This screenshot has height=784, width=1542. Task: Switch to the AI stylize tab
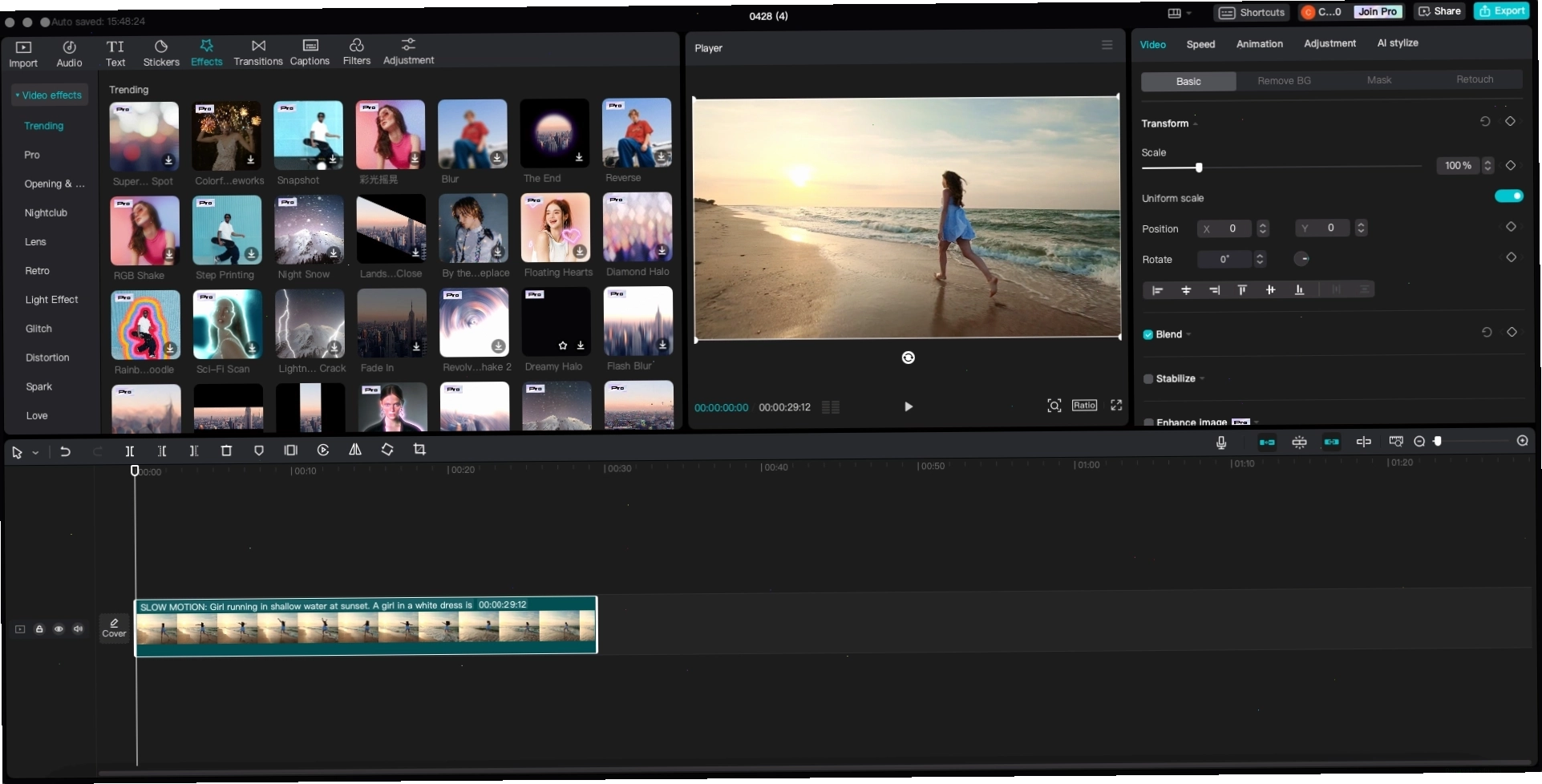[1398, 42]
